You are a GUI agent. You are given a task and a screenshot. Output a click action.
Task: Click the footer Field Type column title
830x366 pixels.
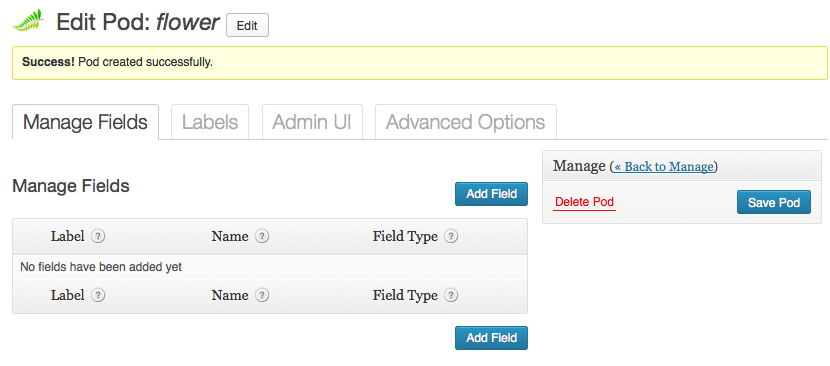405,295
